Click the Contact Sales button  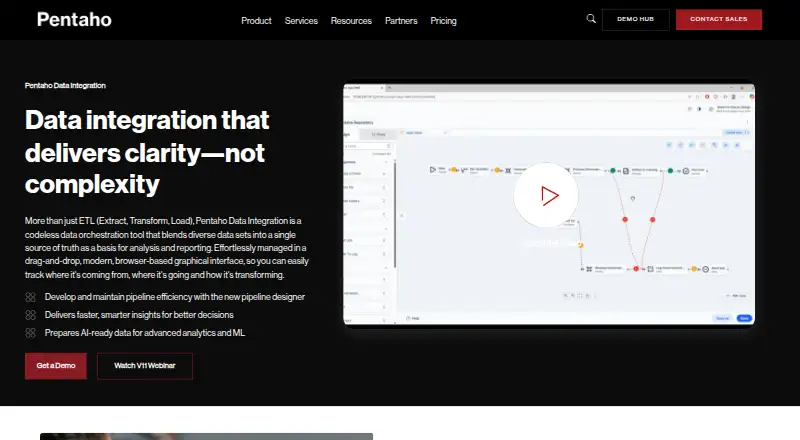(x=718, y=19)
